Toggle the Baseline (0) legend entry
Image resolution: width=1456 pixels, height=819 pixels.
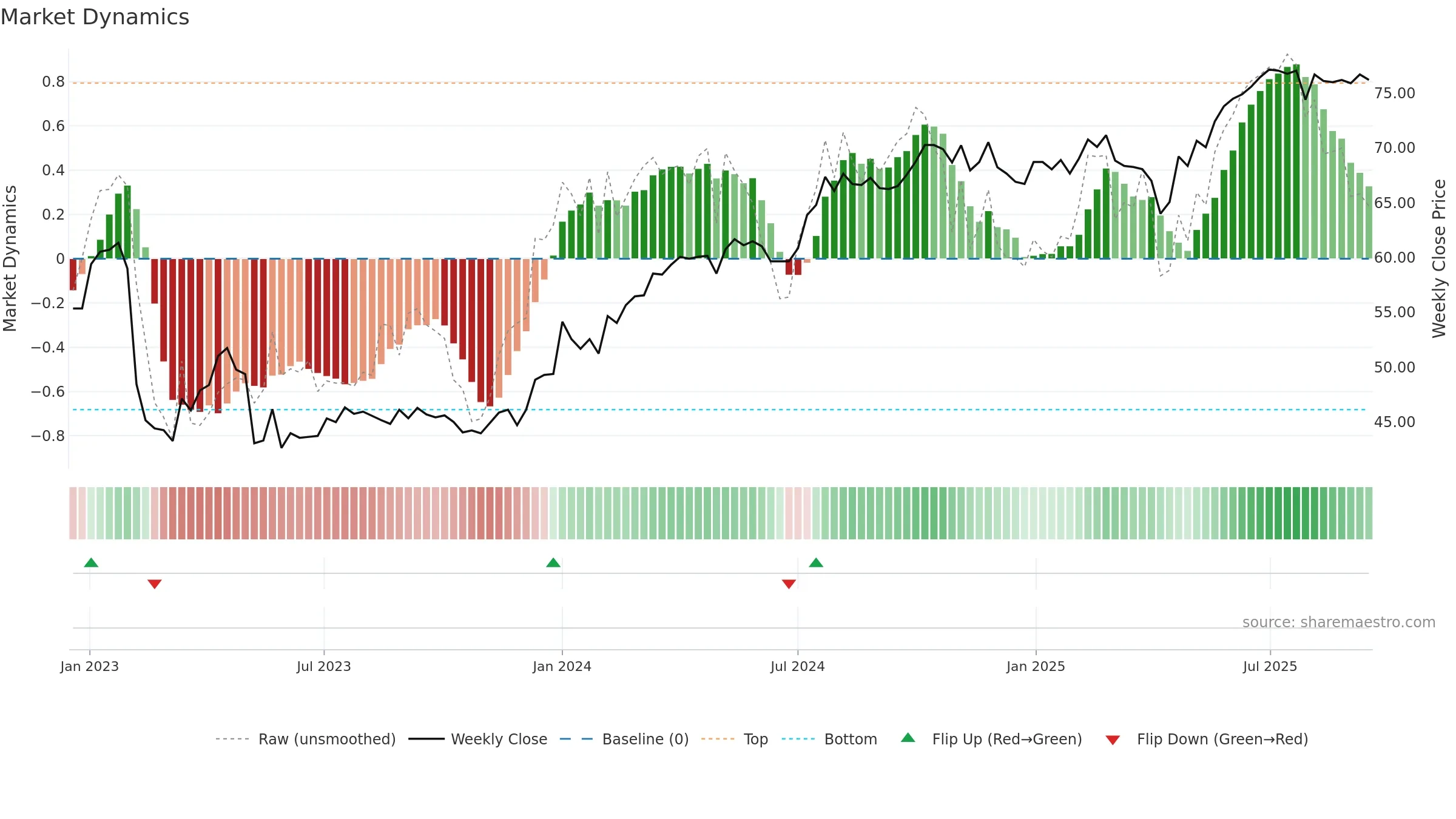point(624,739)
